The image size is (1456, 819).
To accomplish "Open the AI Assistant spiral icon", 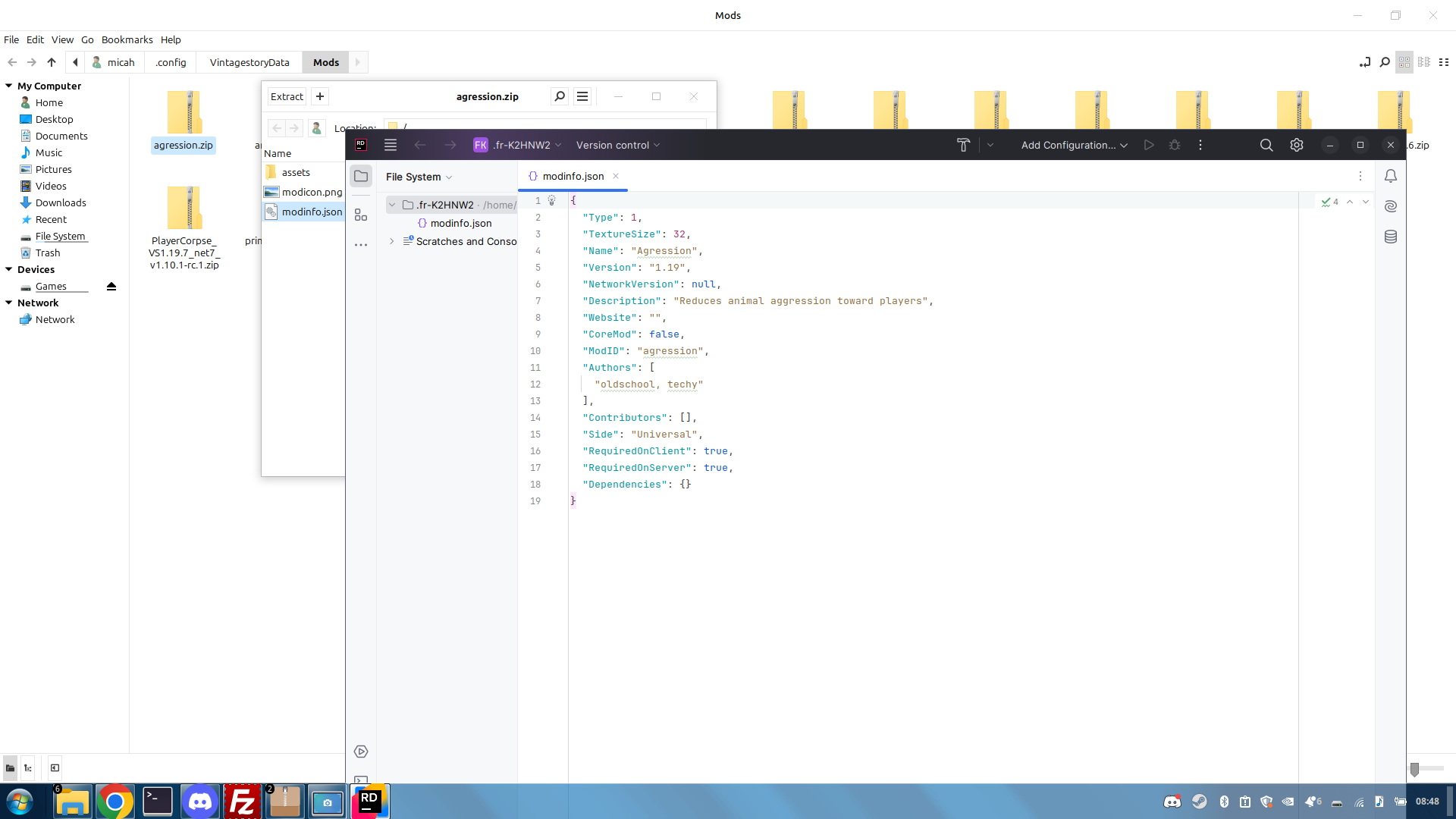I will pos(1390,206).
